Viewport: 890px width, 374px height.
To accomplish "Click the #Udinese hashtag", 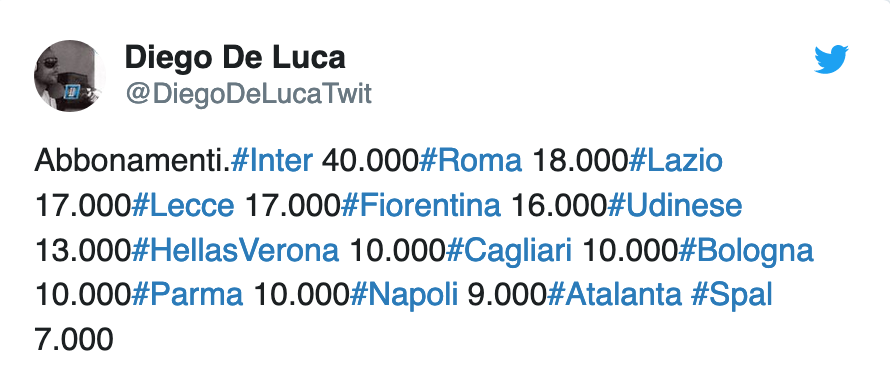I will pyautogui.click(x=674, y=205).
